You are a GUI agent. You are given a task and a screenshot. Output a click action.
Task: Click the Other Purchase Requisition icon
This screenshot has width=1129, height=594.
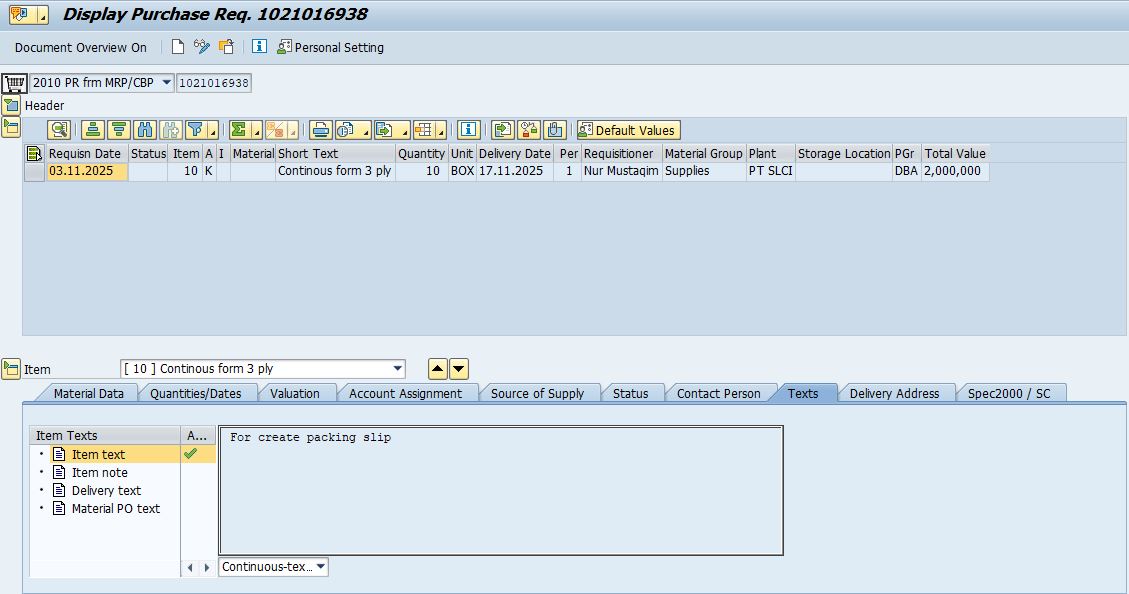226,47
